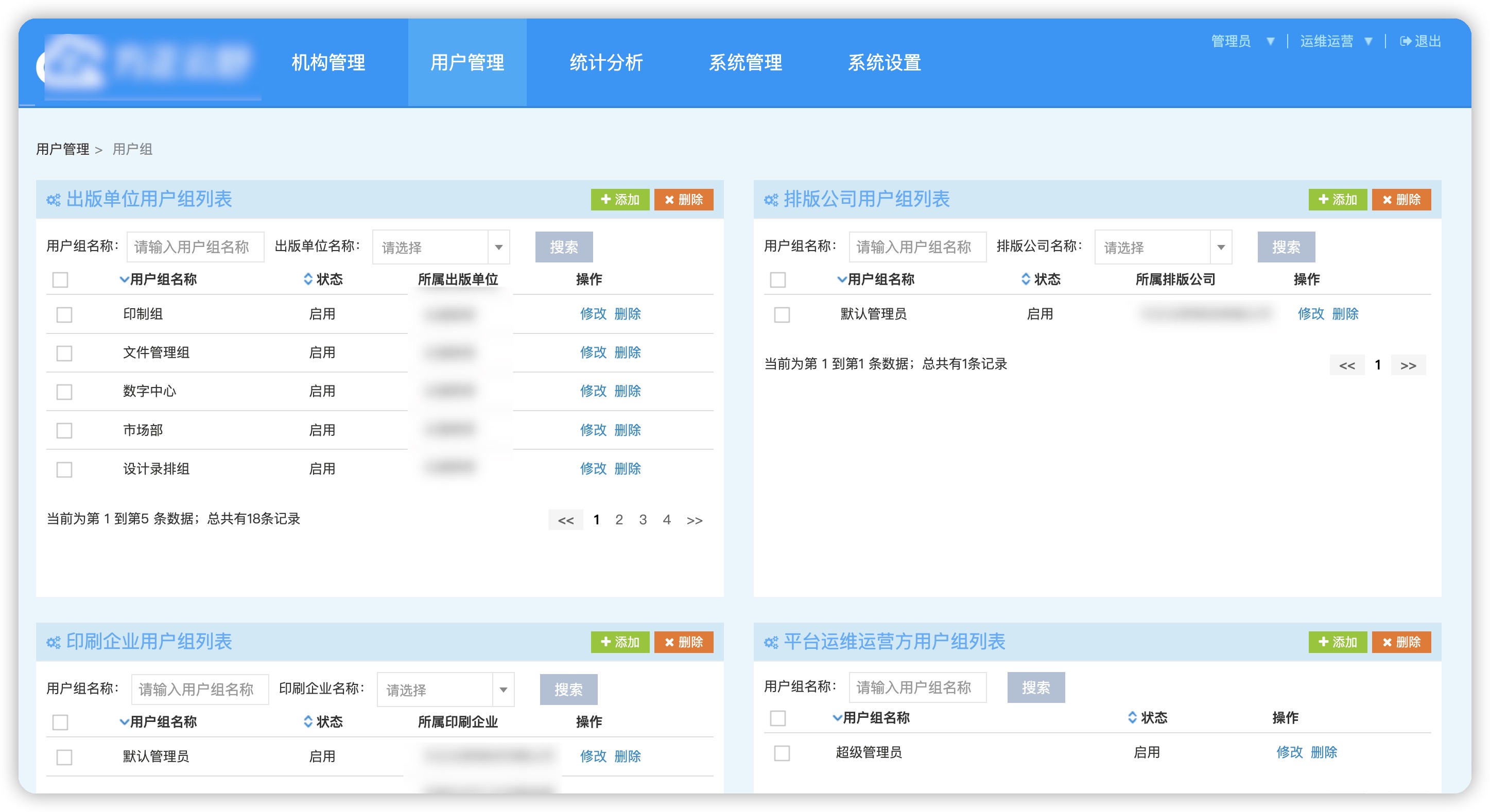This screenshot has width=1490, height=812.
Task: Sort 排版公司 list by 状态 arrows
Action: (1026, 279)
